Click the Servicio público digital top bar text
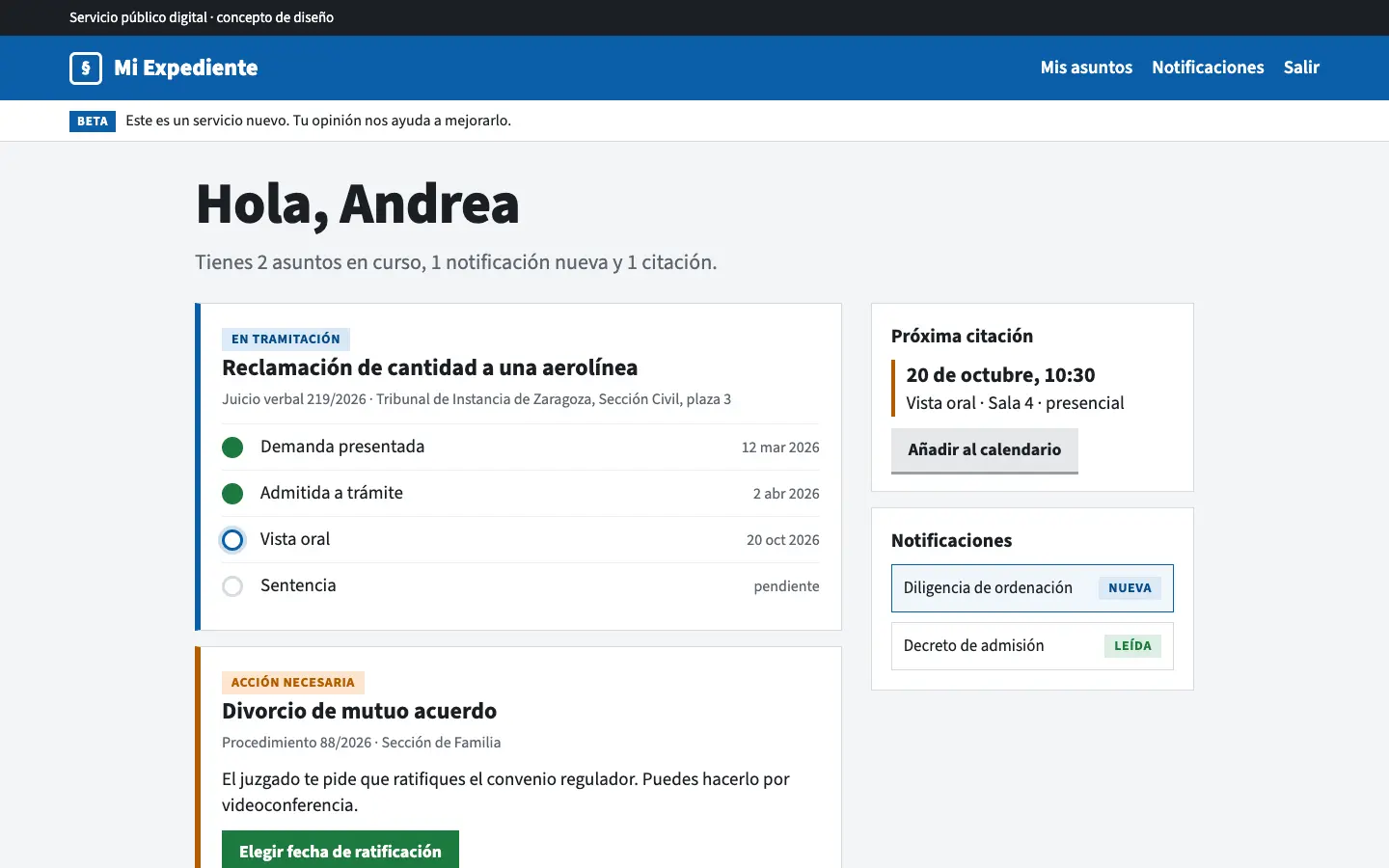This screenshot has width=1389, height=868. (x=202, y=17)
